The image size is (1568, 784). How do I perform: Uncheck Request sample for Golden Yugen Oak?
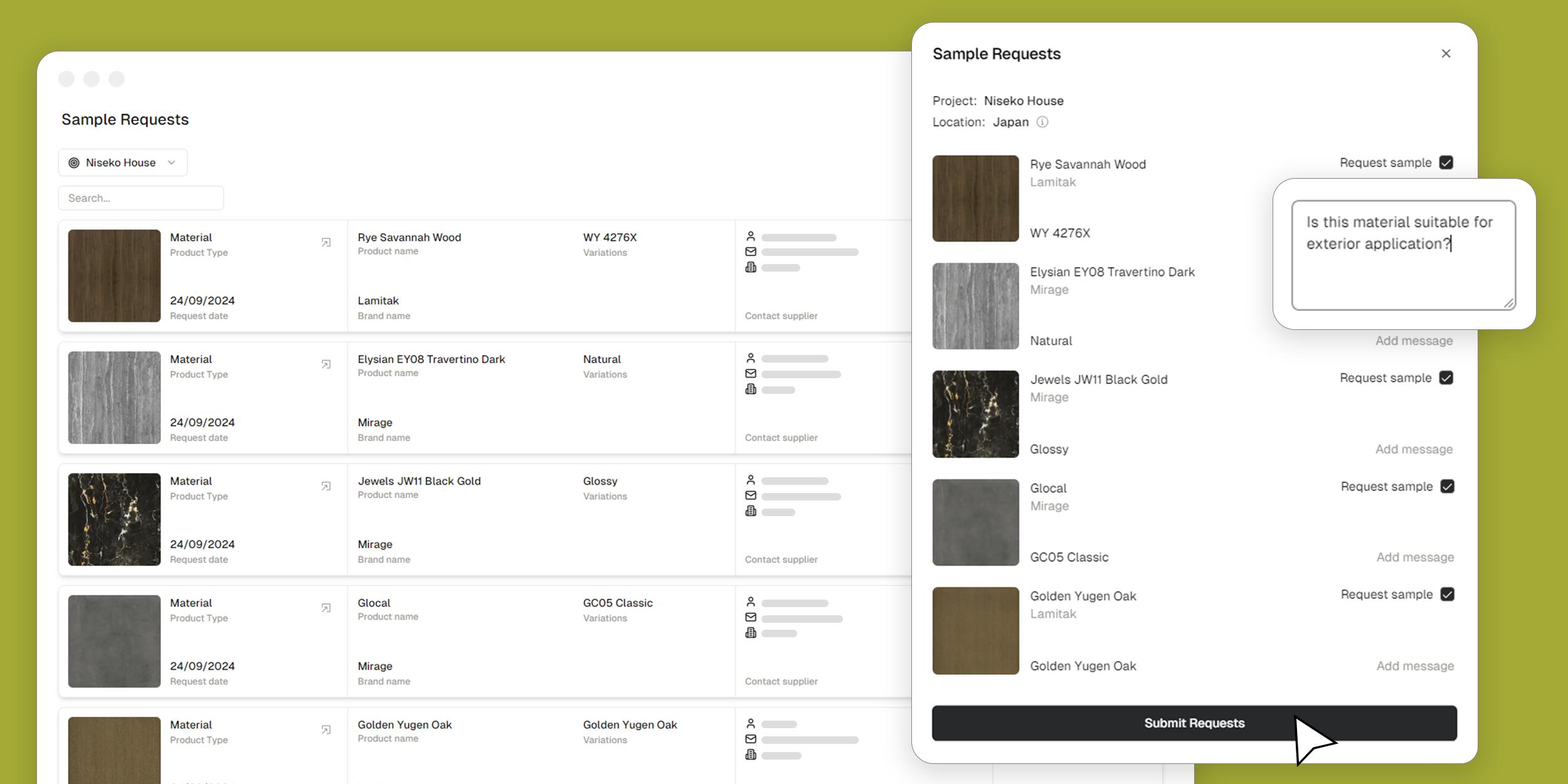point(1448,594)
